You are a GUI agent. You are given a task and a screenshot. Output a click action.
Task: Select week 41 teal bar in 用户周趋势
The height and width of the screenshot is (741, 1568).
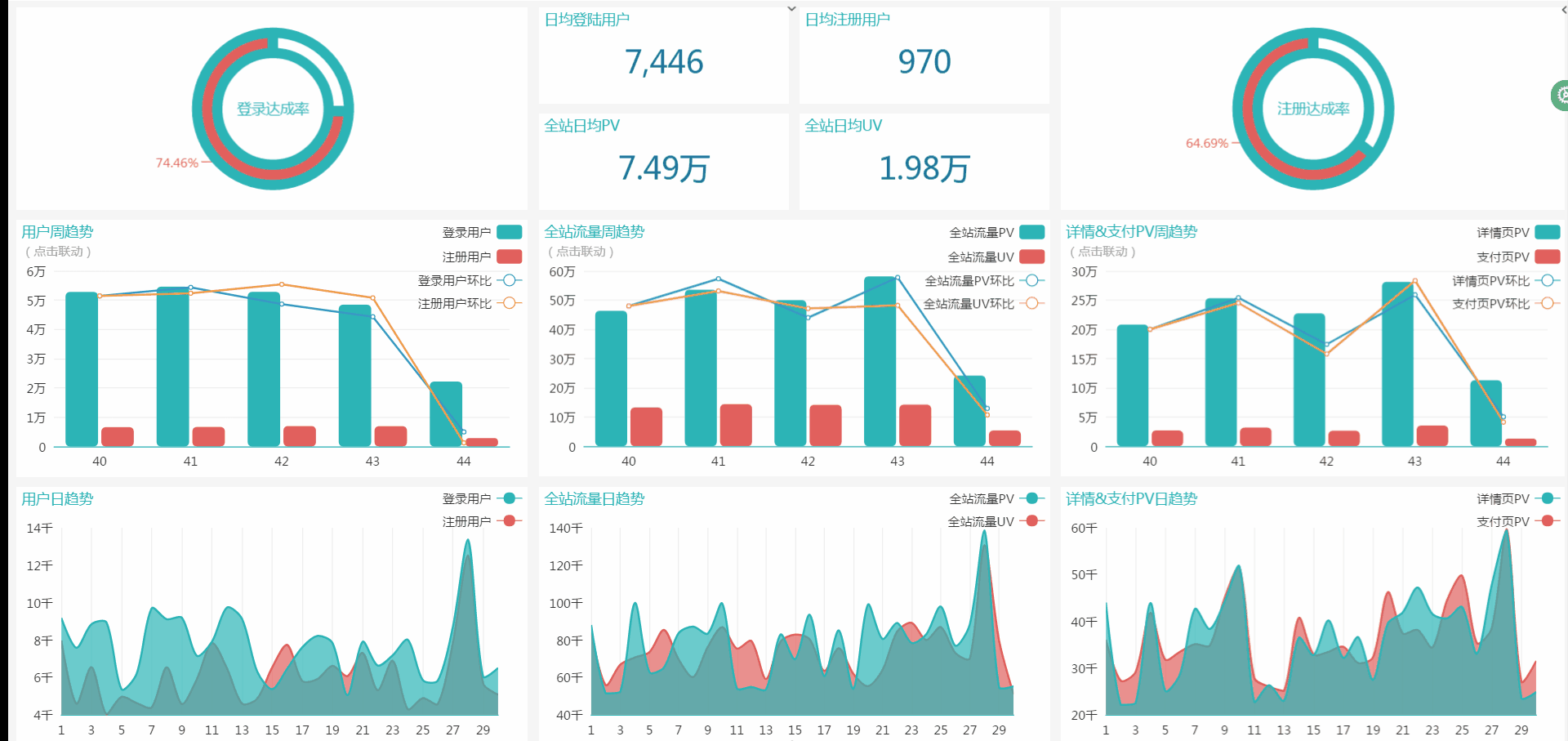173,367
